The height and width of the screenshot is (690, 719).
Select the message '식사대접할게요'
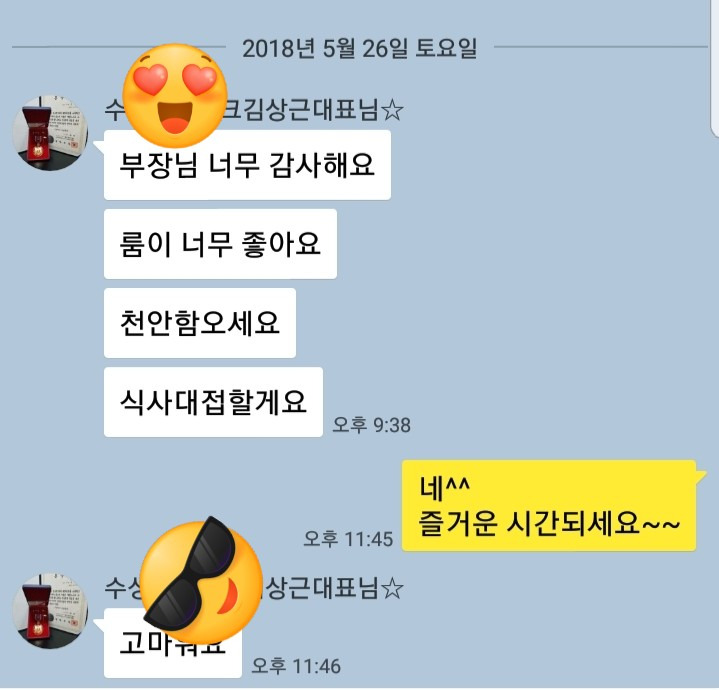tap(213, 402)
